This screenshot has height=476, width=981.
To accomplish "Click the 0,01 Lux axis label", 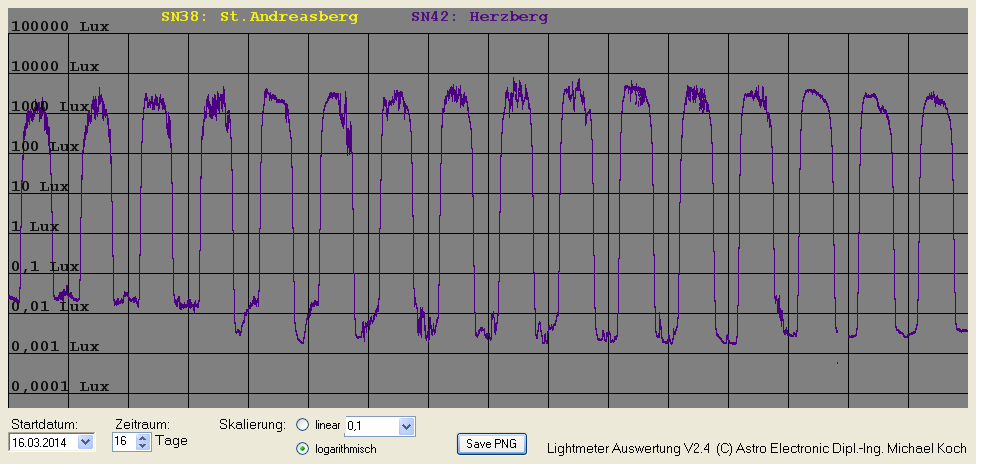I will [50, 306].
